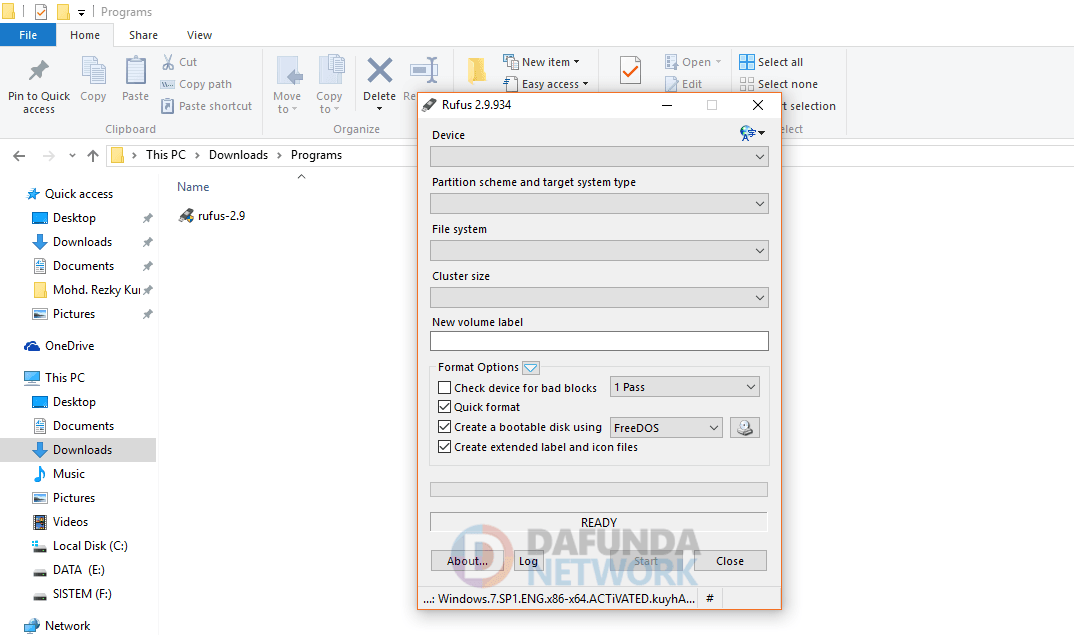
Task: Open the File menu tab
Action: point(28,35)
